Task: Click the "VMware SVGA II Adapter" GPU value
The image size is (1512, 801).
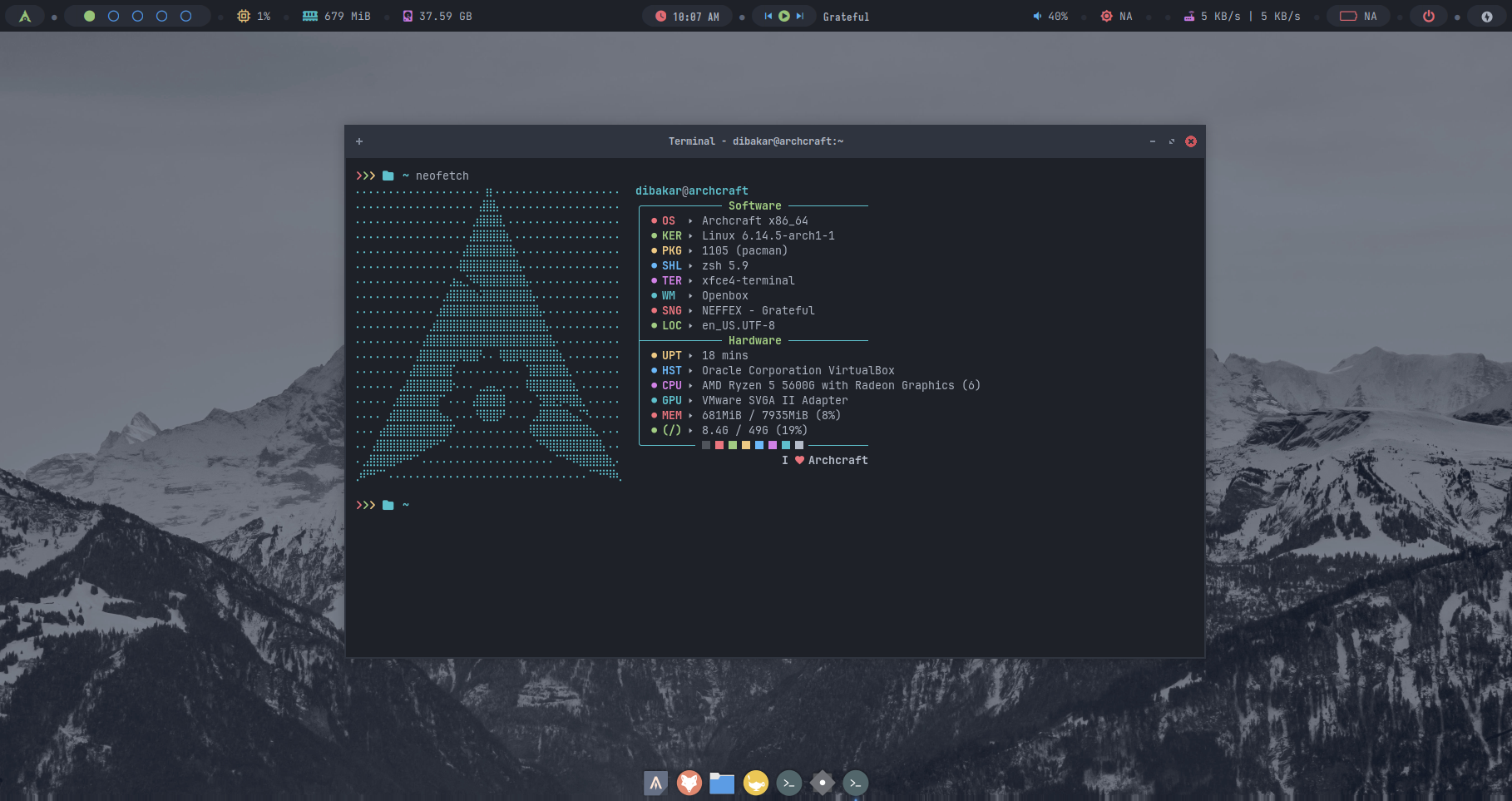Action: [x=775, y=400]
